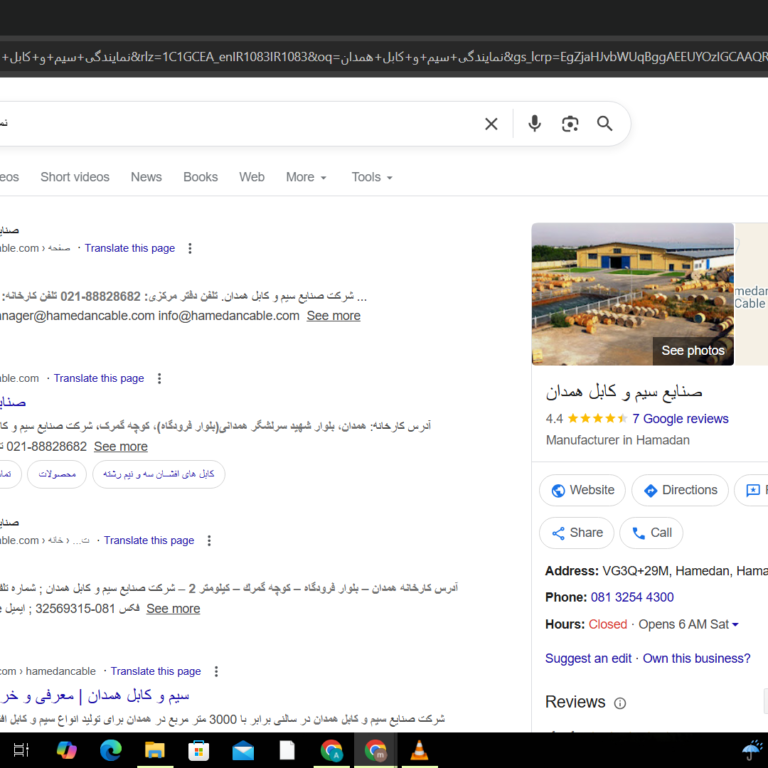Switch to first Chrome profile taskbar icon
Screen dimensions: 768x768
332,750
